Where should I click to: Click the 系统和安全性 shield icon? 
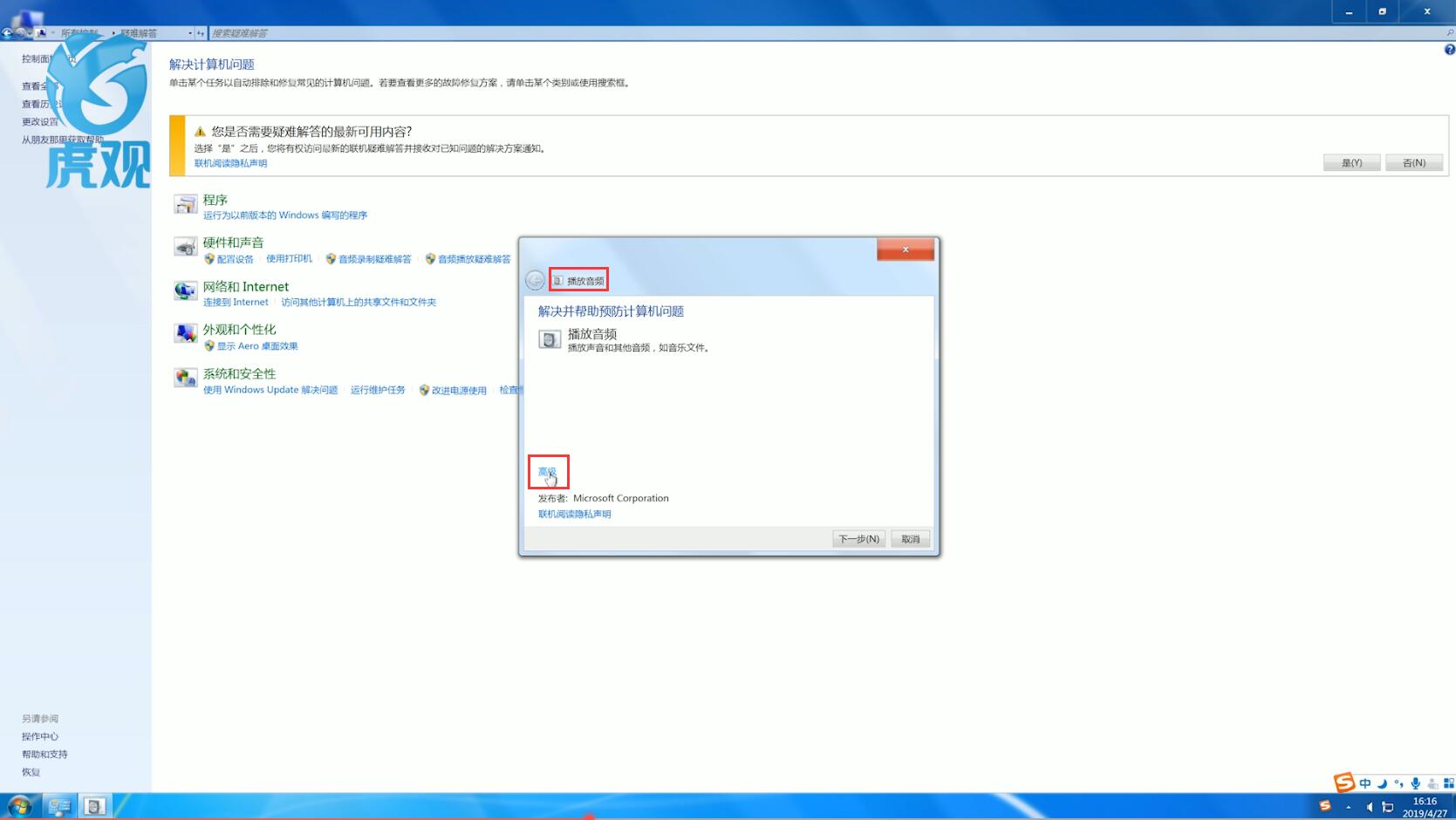185,378
